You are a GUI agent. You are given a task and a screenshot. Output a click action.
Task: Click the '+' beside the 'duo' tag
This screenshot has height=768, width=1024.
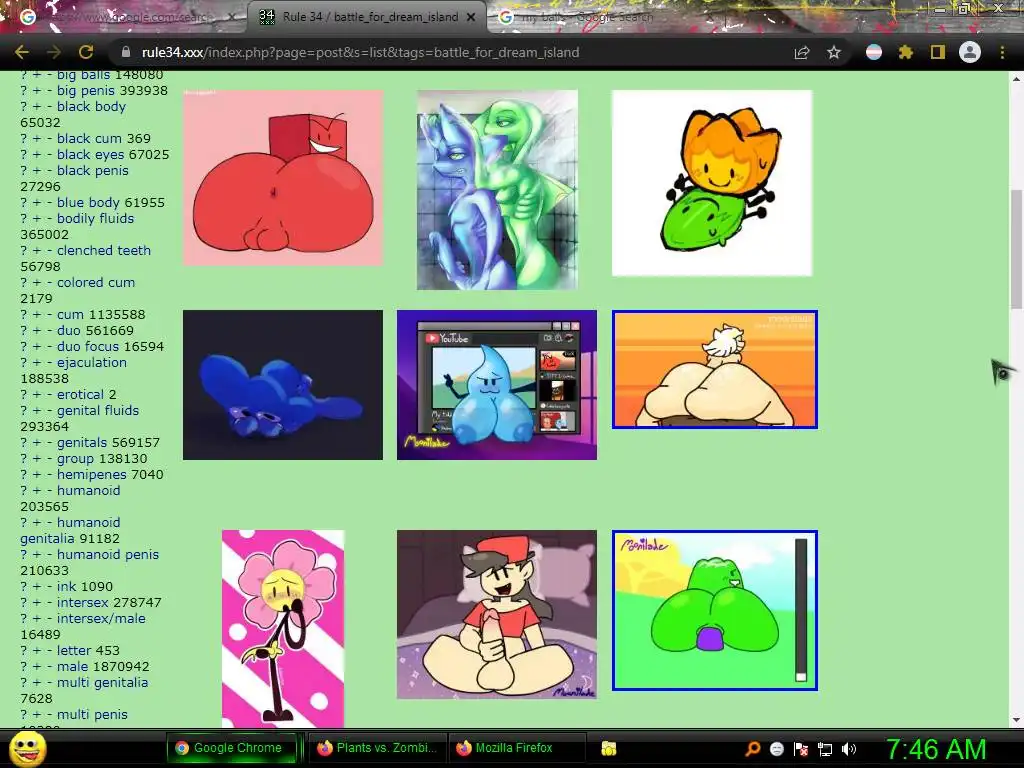click(37, 331)
